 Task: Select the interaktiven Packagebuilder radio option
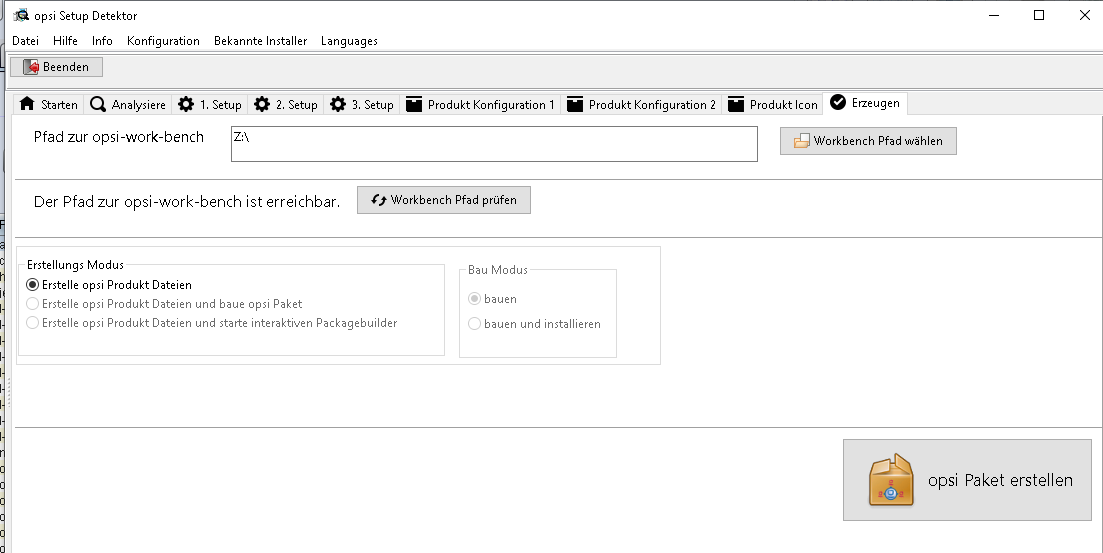(x=33, y=323)
